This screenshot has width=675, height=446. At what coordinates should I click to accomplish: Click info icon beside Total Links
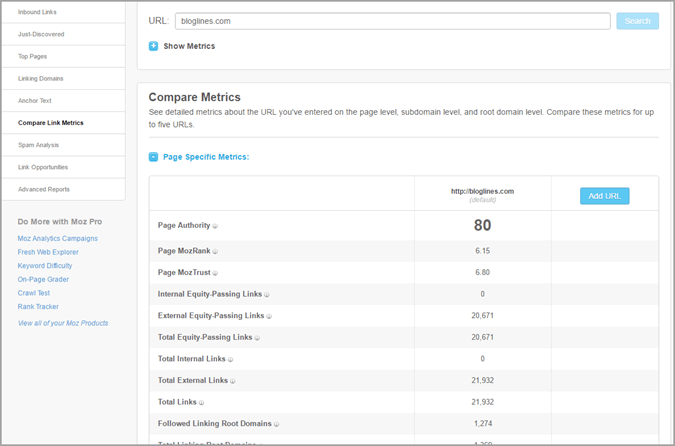click(201, 403)
